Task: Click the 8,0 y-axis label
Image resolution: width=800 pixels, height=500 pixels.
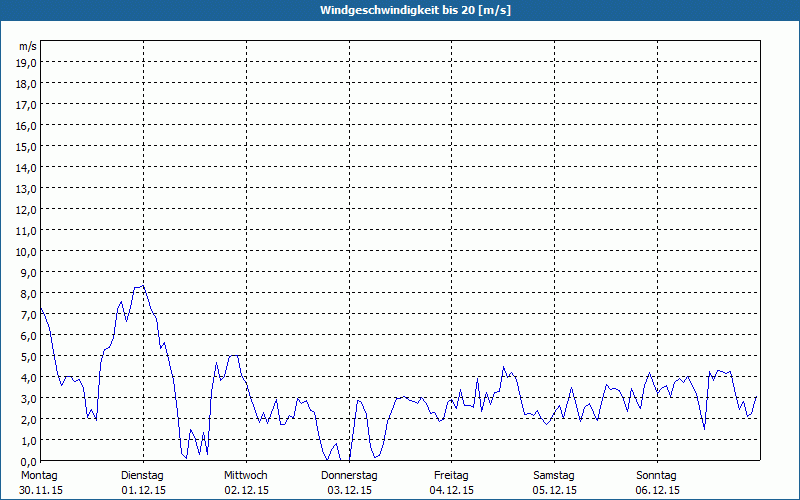Action: point(29,294)
